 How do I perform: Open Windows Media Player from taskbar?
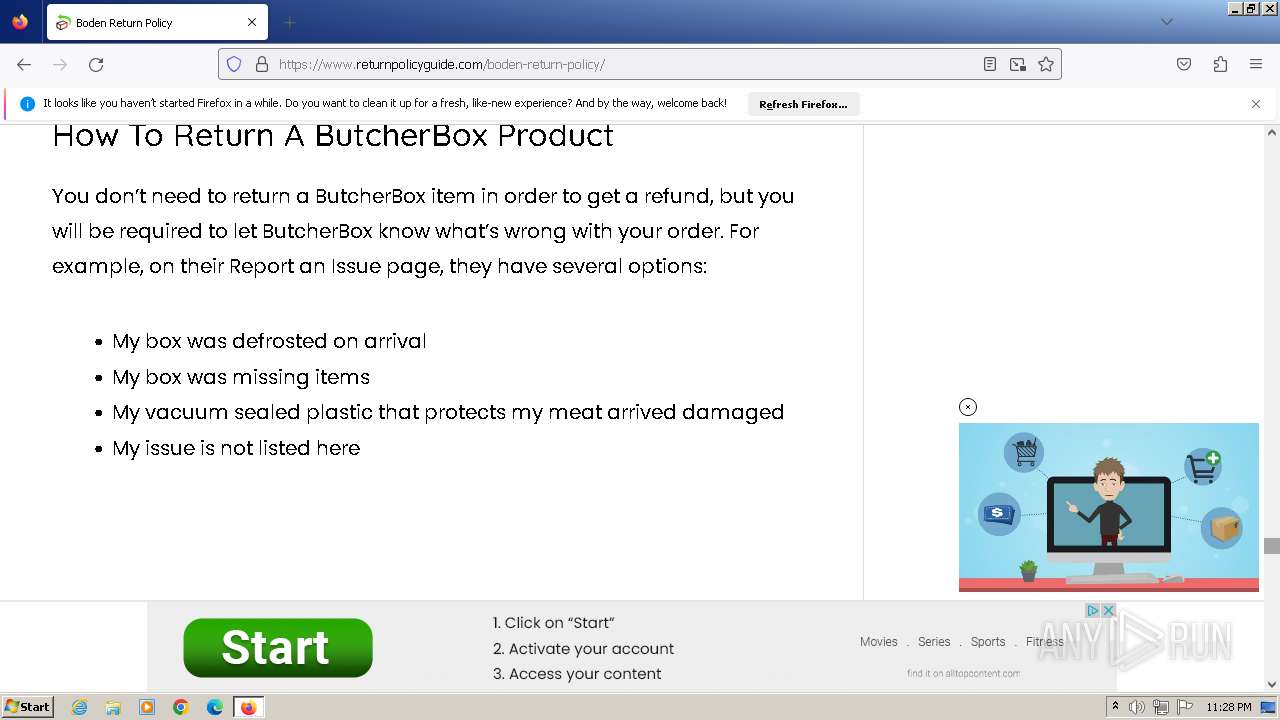point(147,707)
